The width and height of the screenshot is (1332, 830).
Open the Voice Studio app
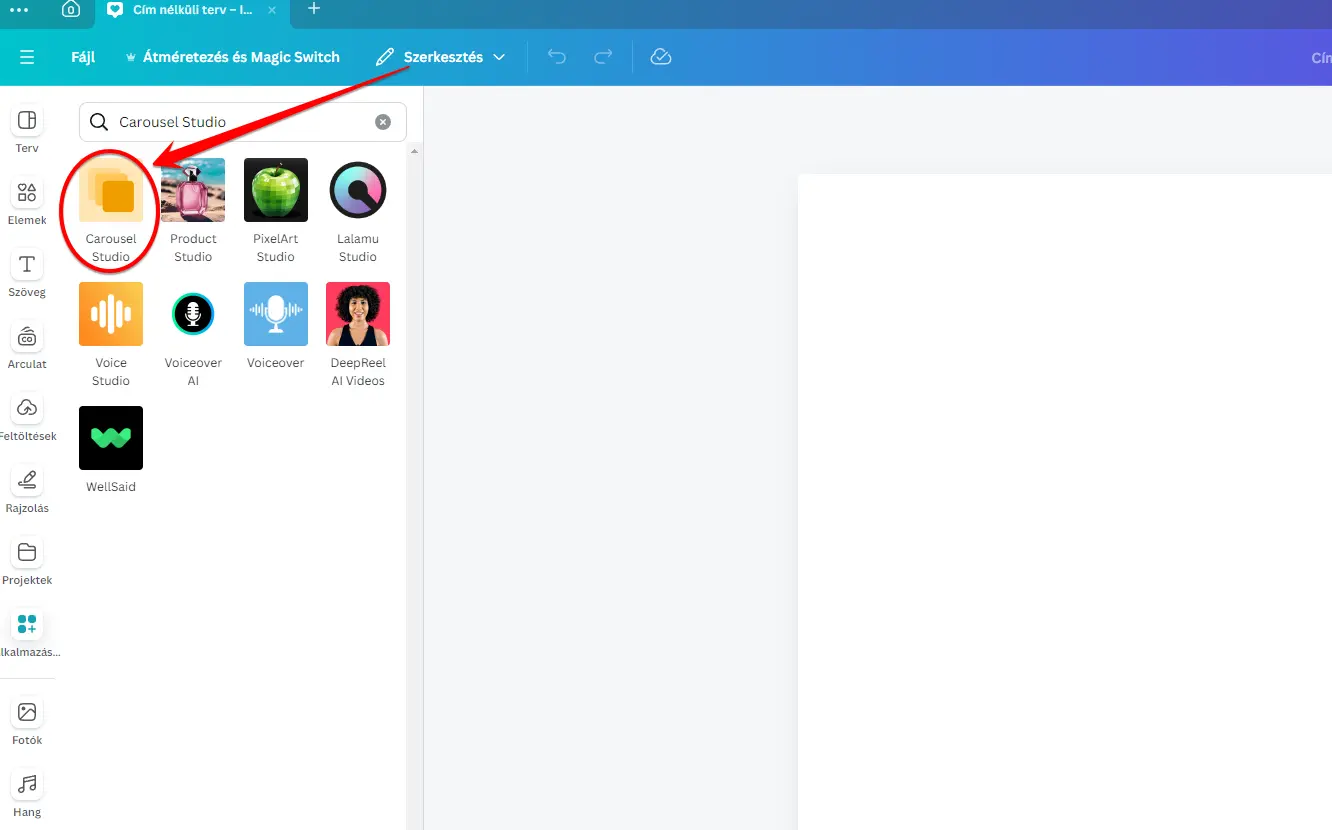point(111,335)
